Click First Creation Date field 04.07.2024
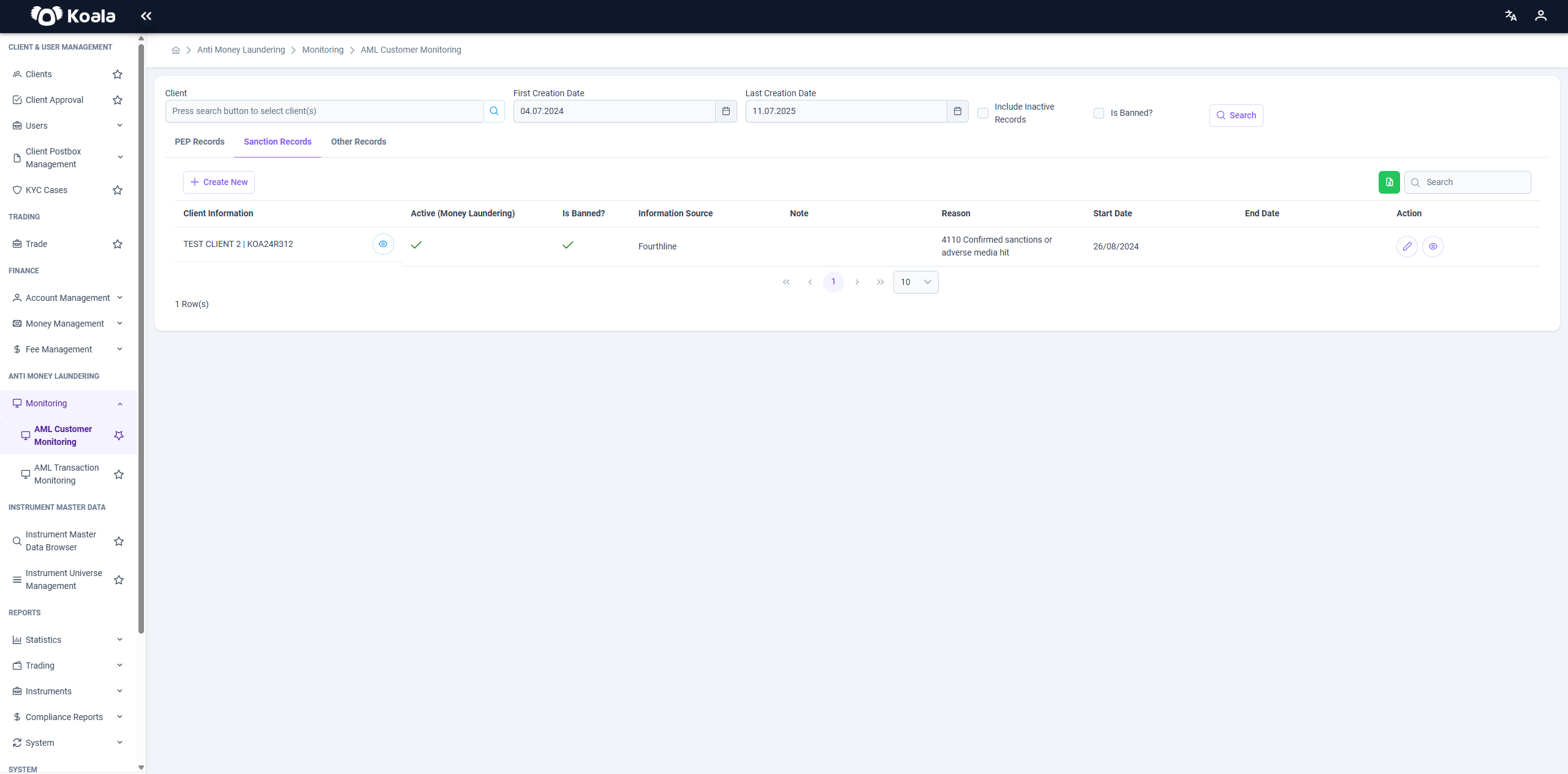This screenshot has height=774, width=1568. click(x=614, y=111)
